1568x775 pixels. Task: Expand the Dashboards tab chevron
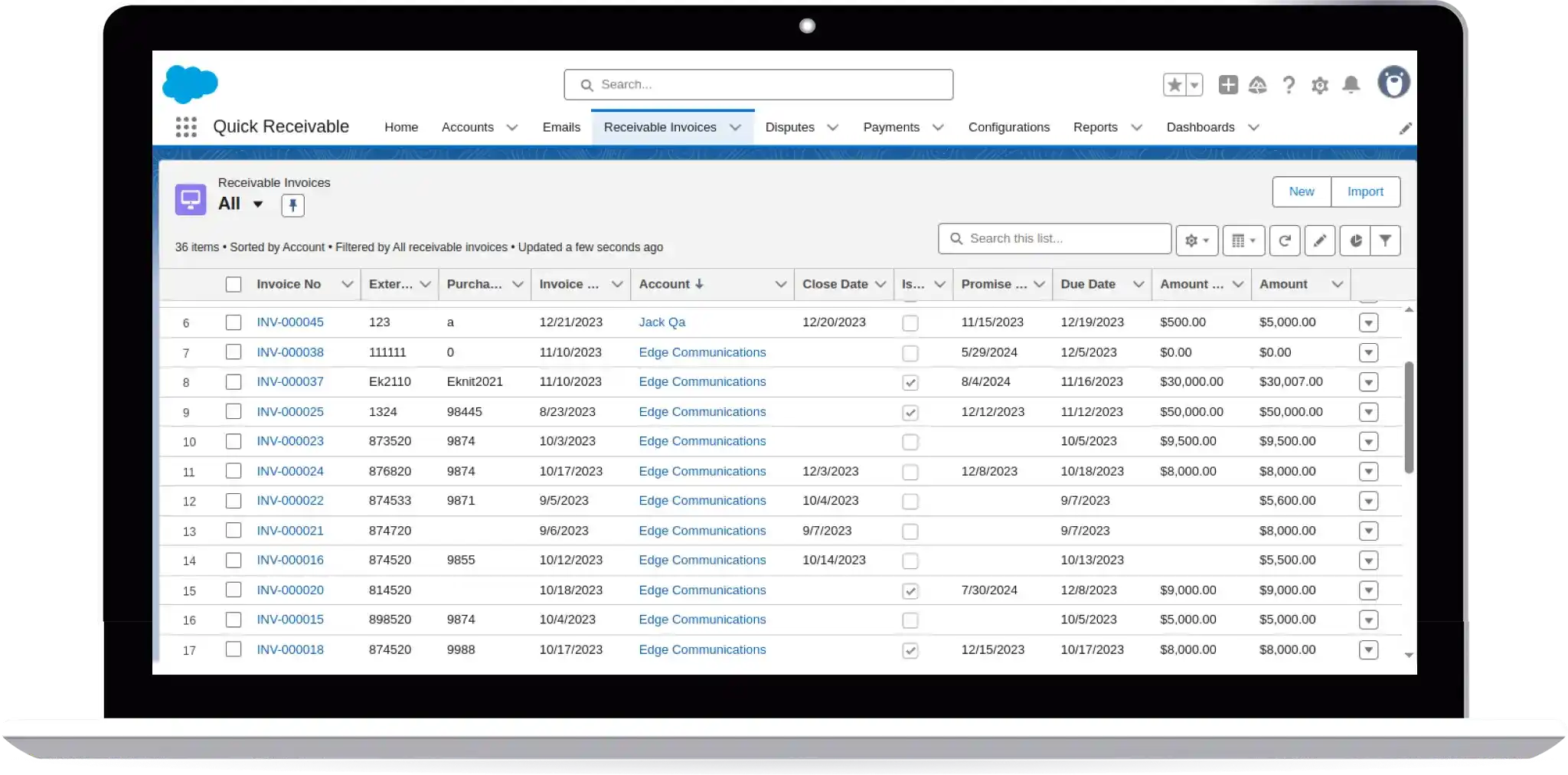(x=1253, y=128)
